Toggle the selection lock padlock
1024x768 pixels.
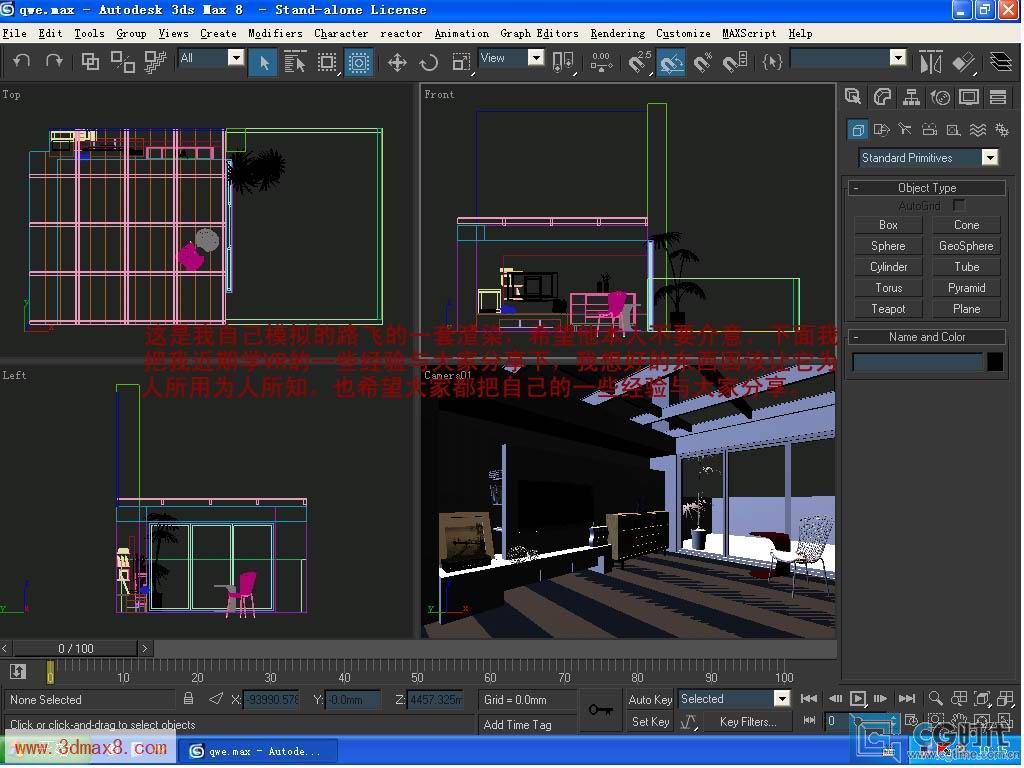(x=188, y=699)
